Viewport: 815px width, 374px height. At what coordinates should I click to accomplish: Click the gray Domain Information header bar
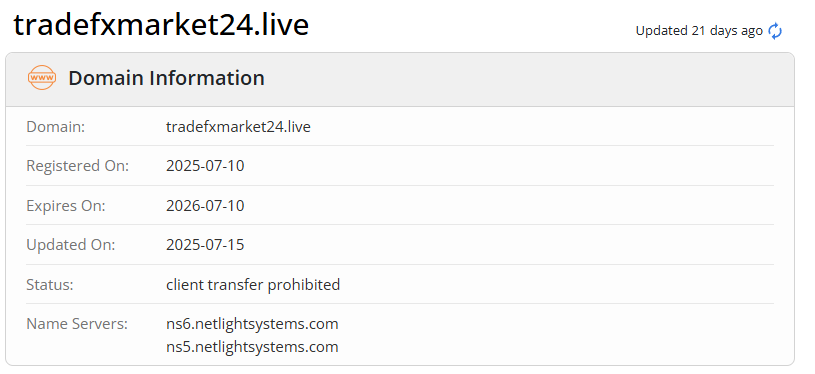pyautogui.click(x=400, y=79)
